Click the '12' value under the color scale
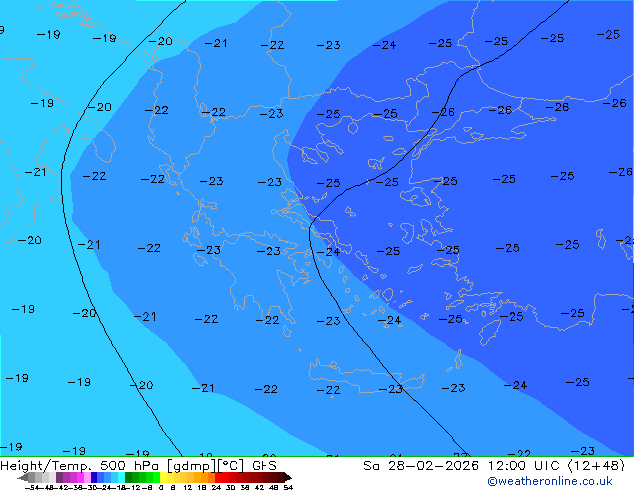The width and height of the screenshot is (634, 490). [x=188, y=487]
